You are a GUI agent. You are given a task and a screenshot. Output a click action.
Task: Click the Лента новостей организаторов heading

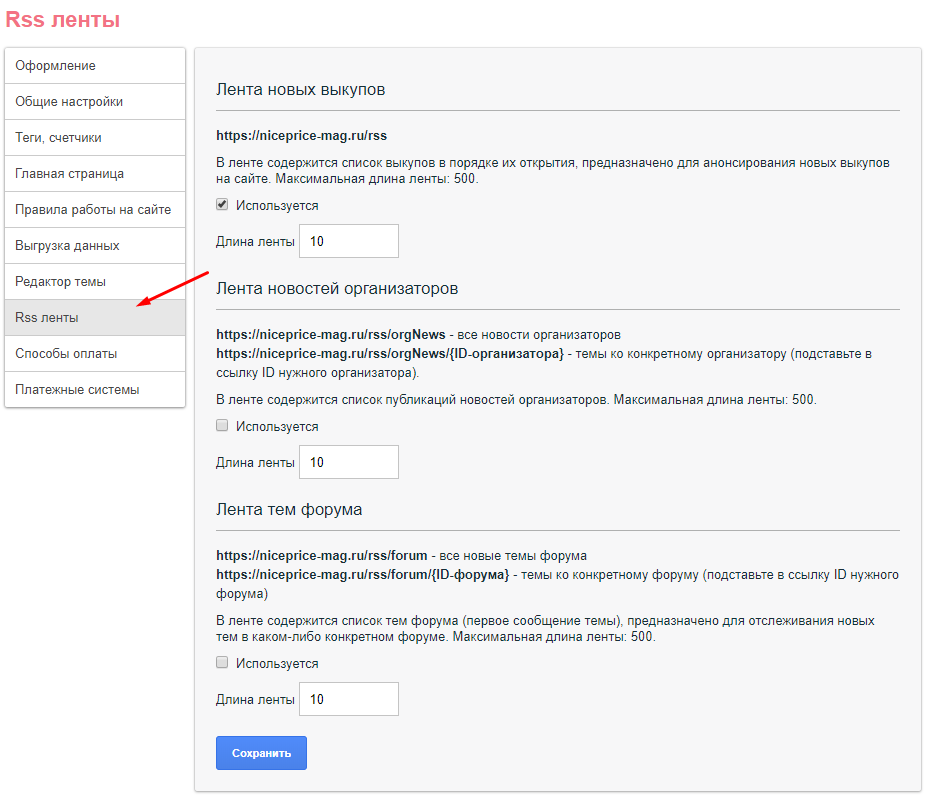click(337, 289)
